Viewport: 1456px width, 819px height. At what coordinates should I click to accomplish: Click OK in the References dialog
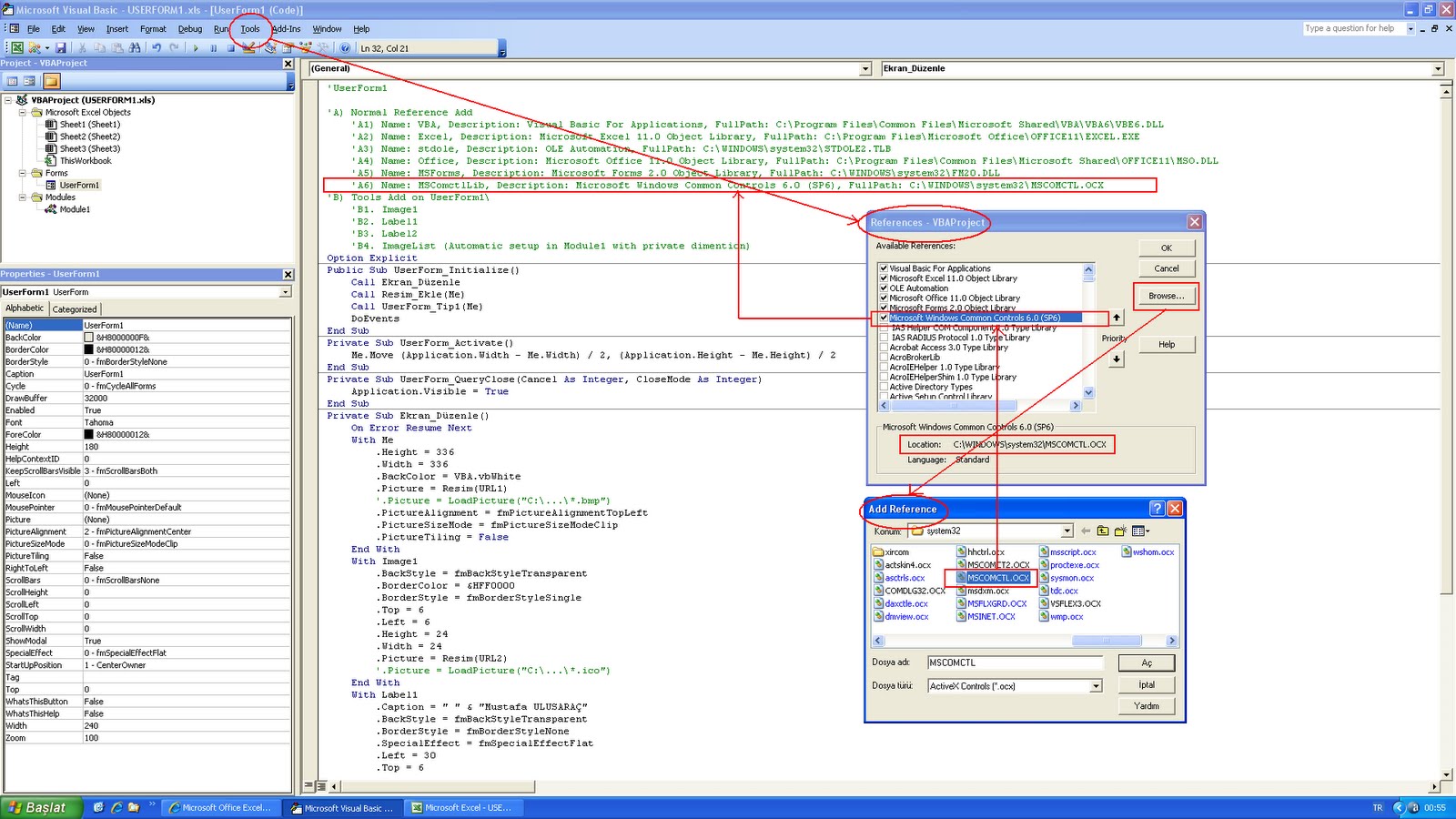(x=1167, y=248)
